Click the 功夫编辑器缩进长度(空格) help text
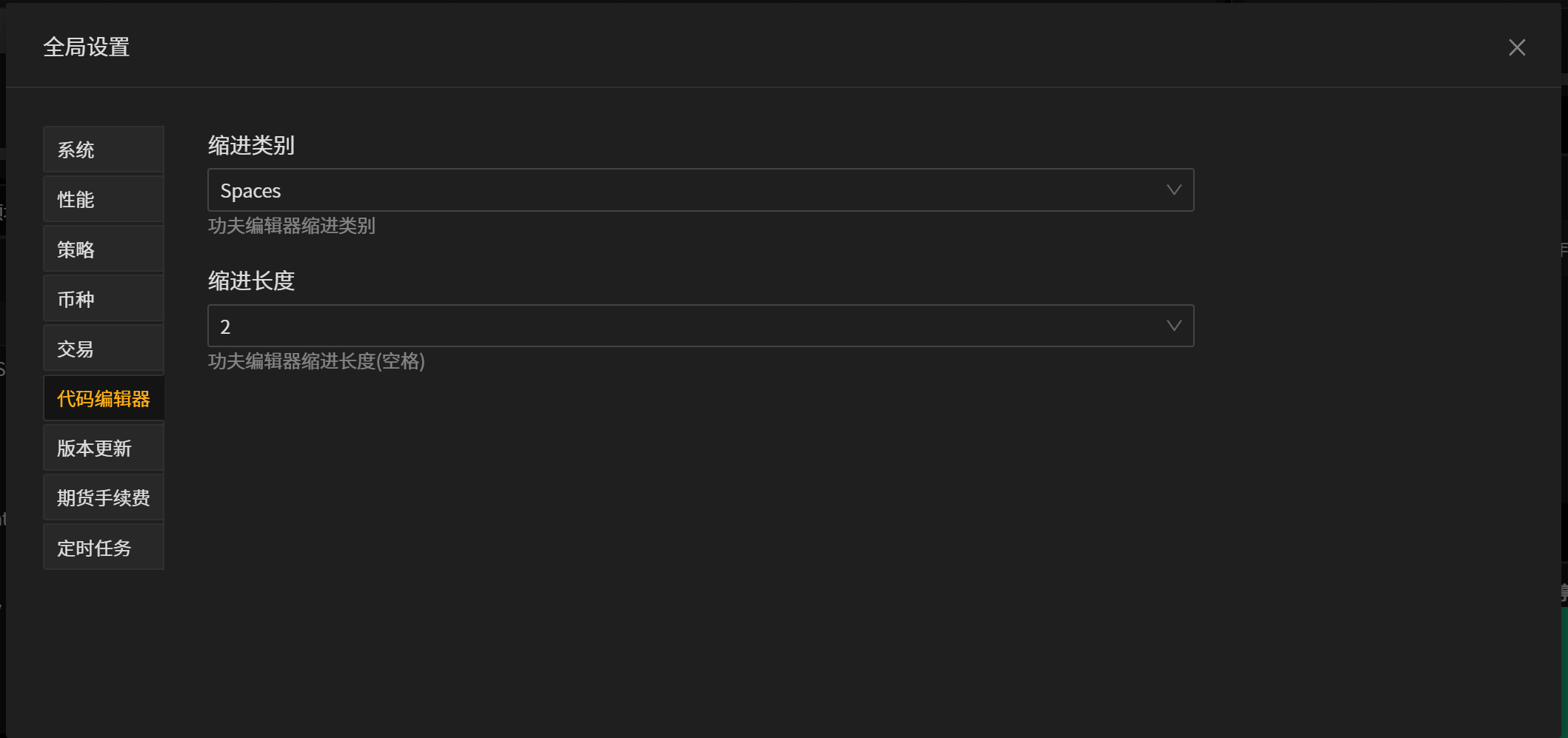 coord(316,361)
